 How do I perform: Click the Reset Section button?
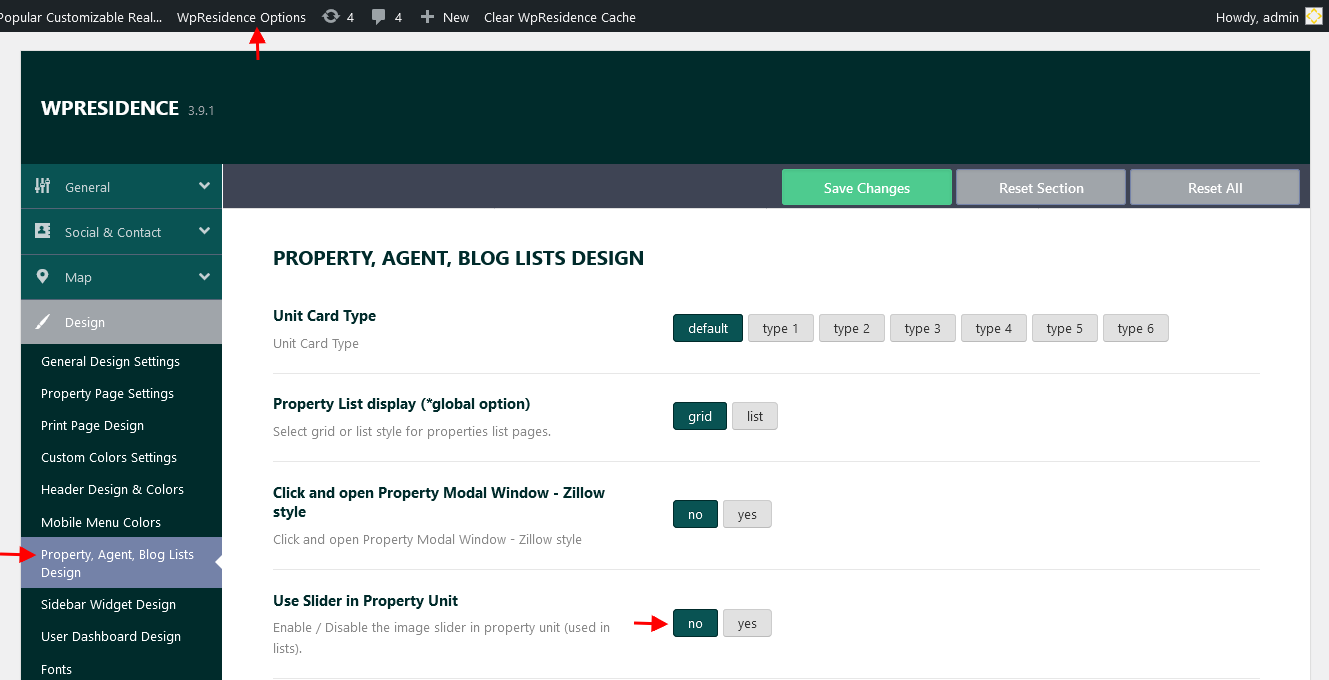pyautogui.click(x=1041, y=187)
